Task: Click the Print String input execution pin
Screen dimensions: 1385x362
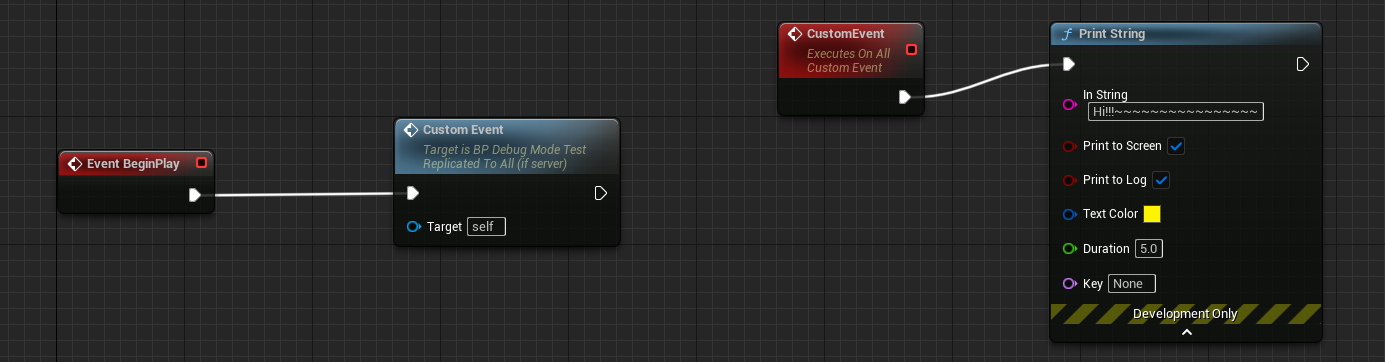Action: (x=1069, y=64)
